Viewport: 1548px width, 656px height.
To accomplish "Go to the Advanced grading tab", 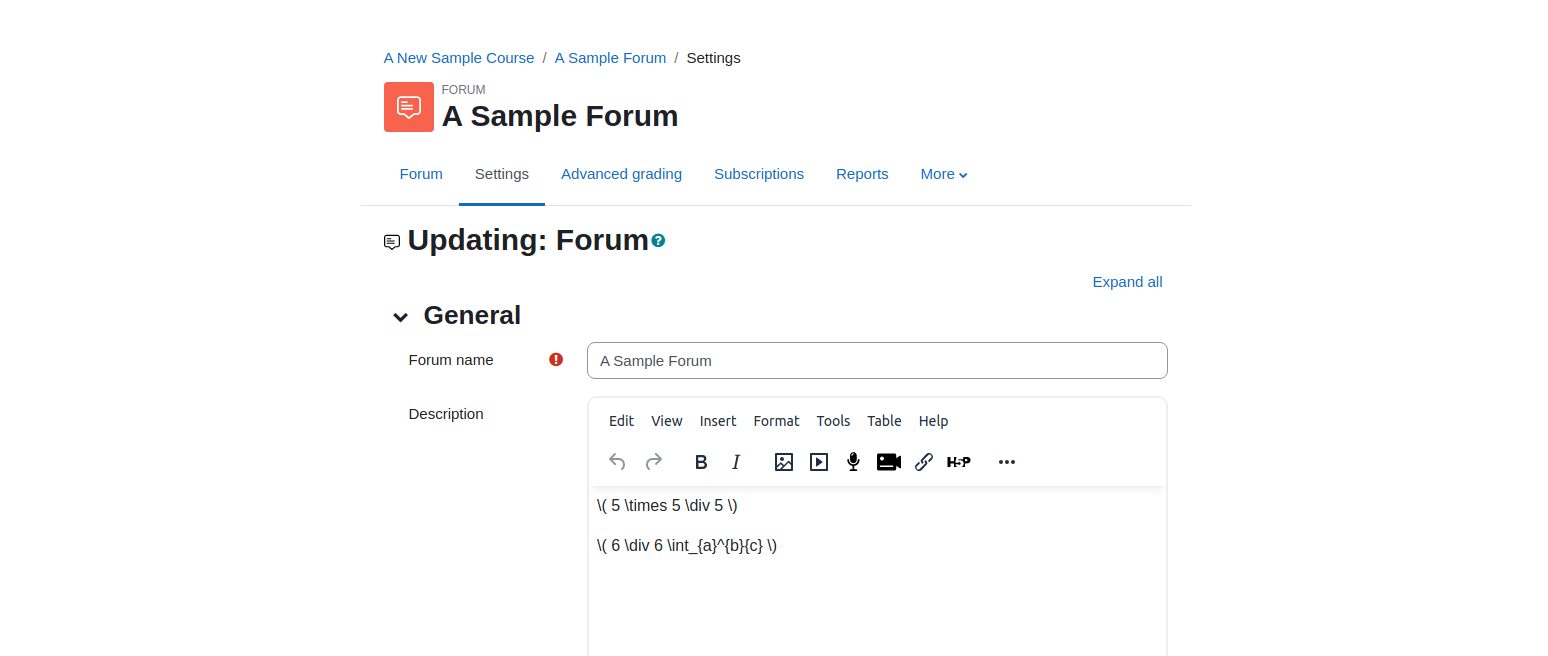I will pyautogui.click(x=621, y=174).
